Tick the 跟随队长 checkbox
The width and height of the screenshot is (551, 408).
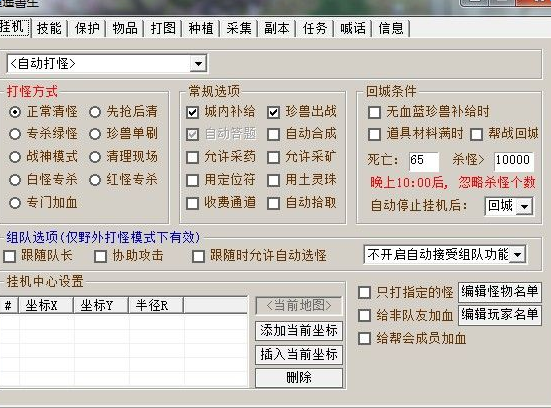[x=9, y=256]
